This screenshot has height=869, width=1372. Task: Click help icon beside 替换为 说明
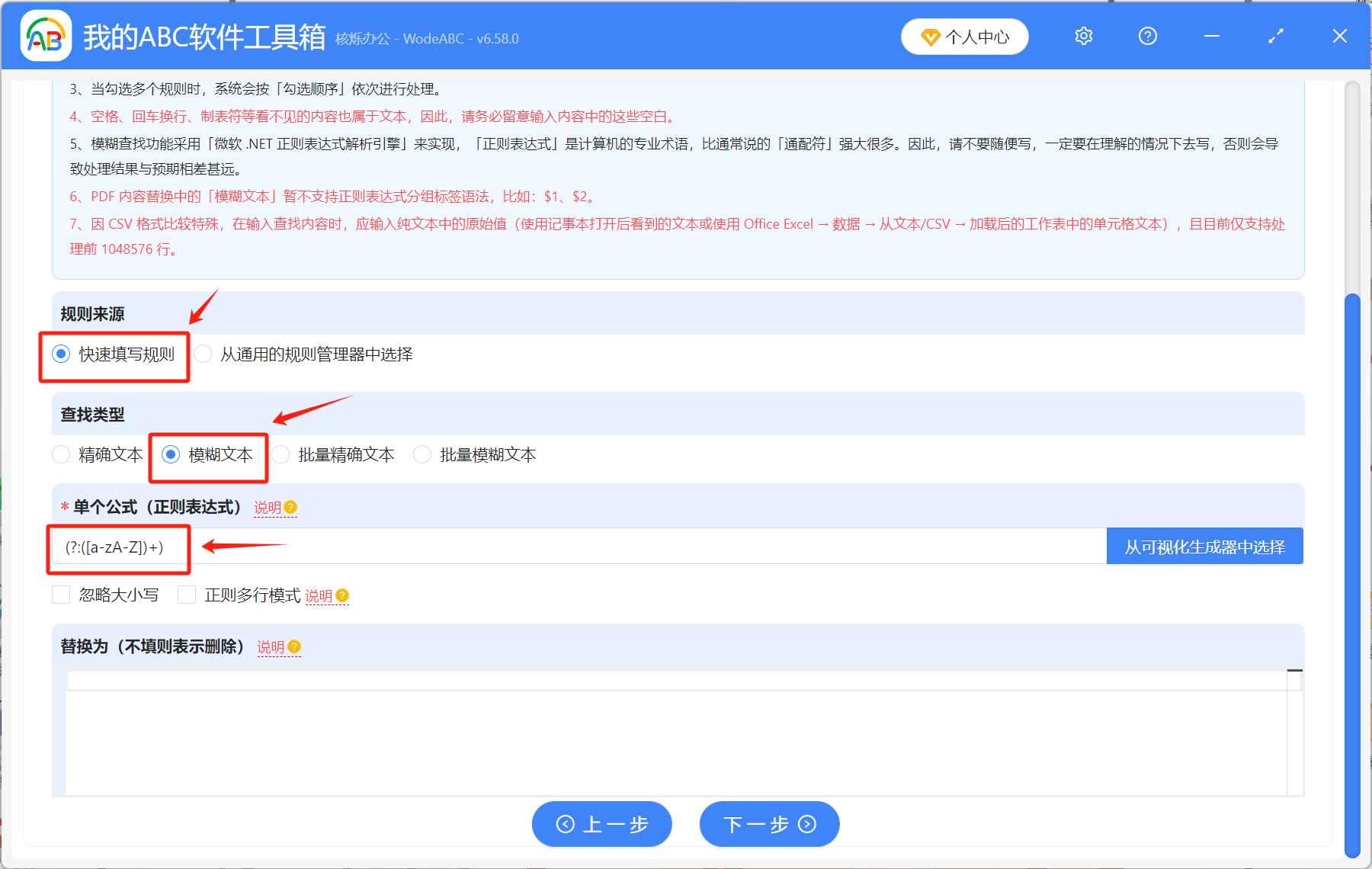[x=294, y=647]
